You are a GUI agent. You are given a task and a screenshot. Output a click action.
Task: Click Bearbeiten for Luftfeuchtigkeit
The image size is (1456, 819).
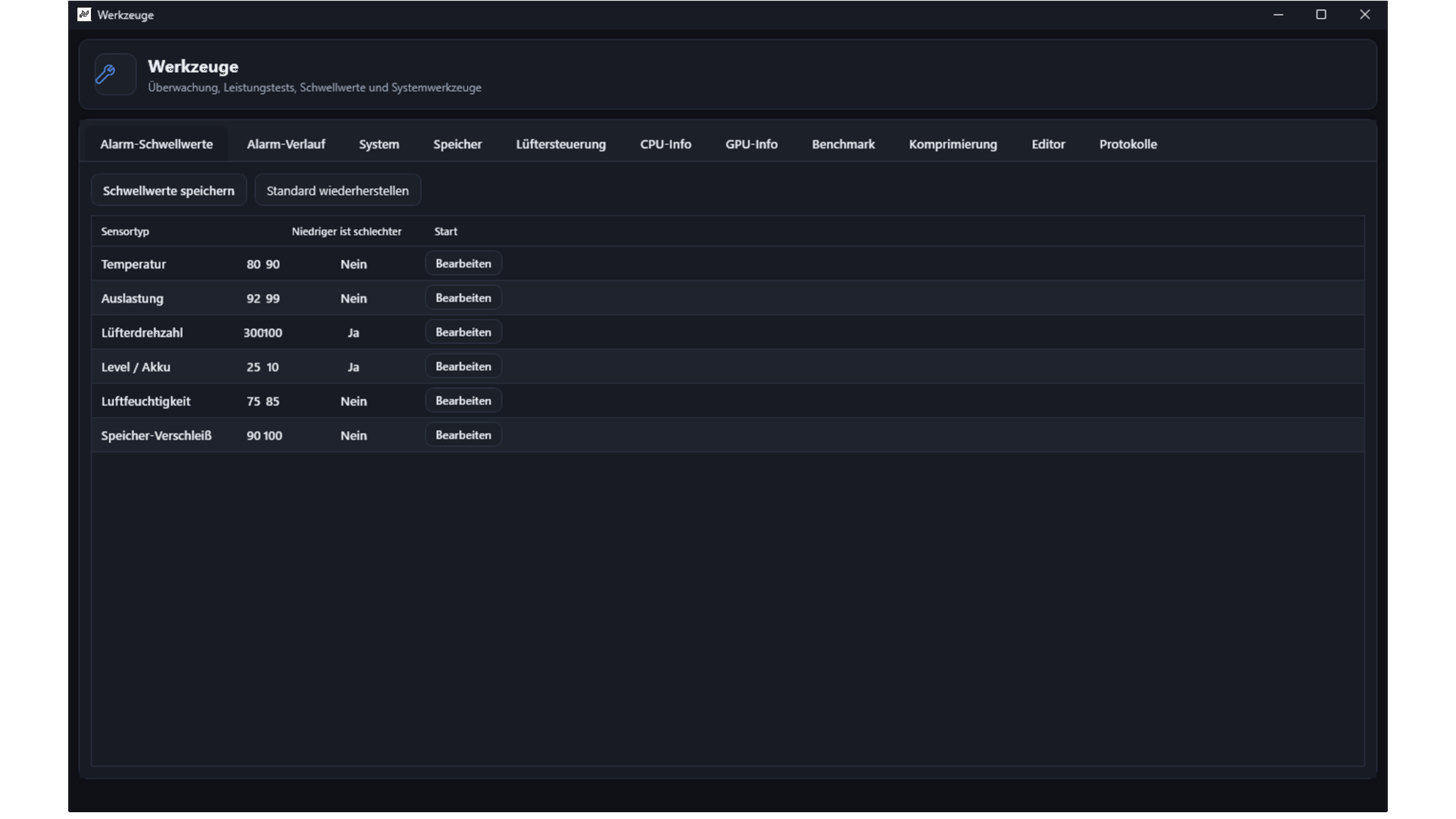pos(463,400)
